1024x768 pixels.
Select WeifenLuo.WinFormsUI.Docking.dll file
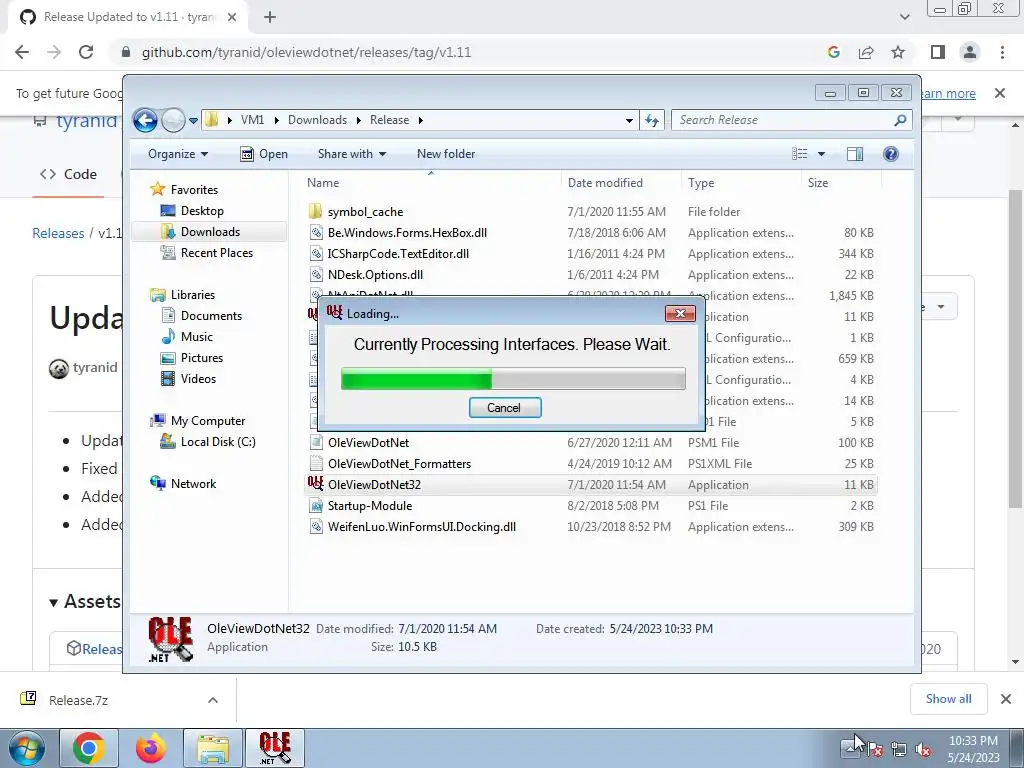click(x=422, y=527)
